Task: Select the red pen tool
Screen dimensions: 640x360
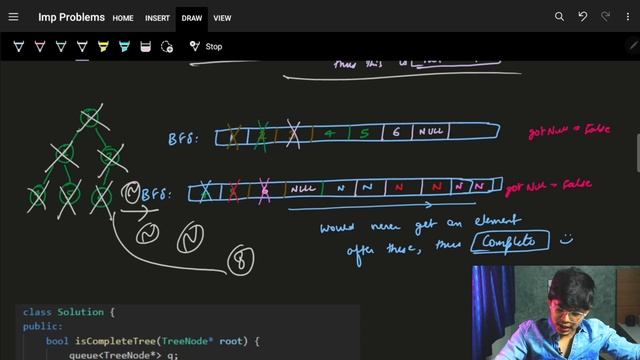Action: 40,47
